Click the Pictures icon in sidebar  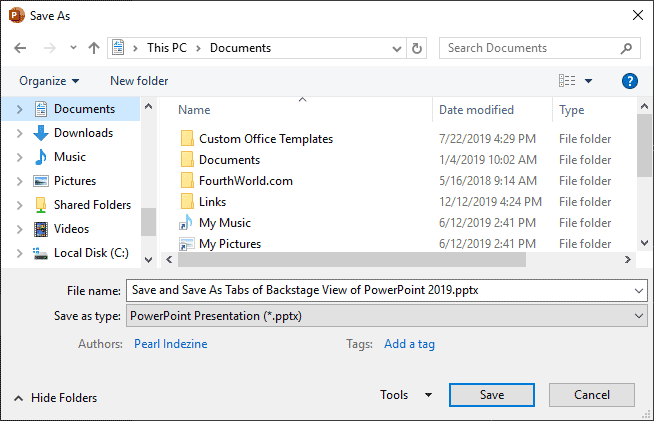click(40, 181)
